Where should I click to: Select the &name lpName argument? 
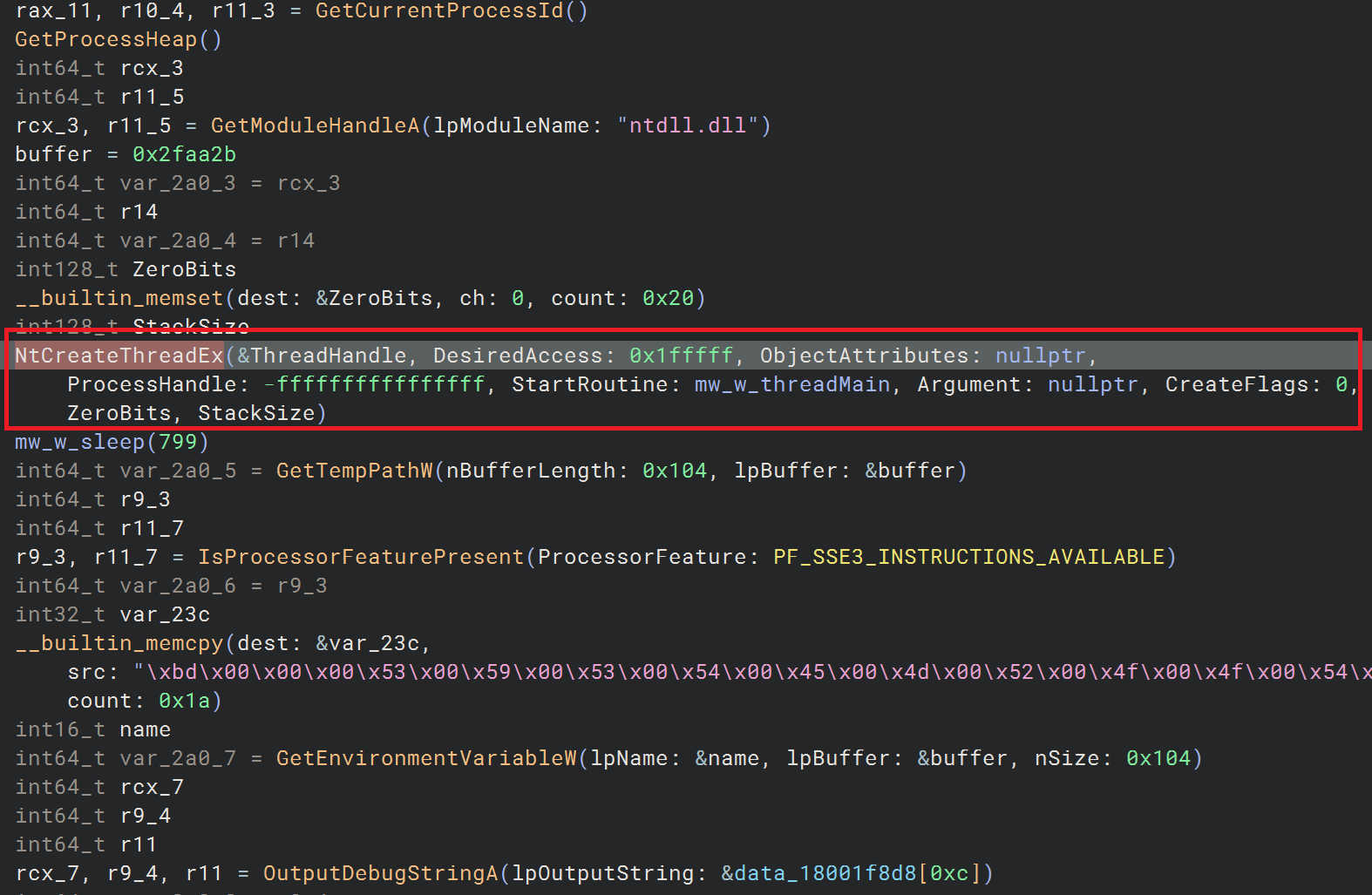(727, 758)
